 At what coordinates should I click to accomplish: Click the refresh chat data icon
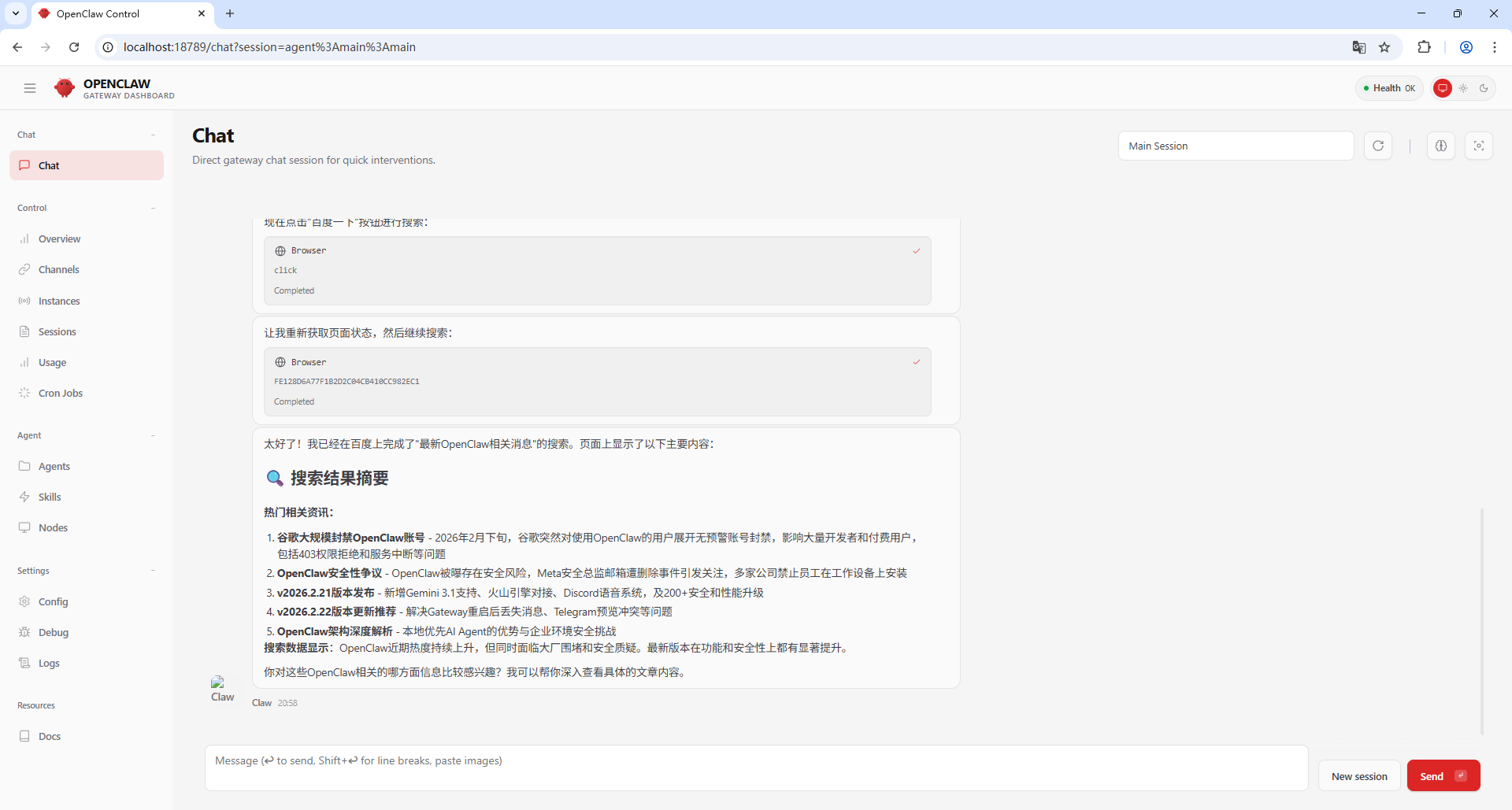coord(1378,146)
